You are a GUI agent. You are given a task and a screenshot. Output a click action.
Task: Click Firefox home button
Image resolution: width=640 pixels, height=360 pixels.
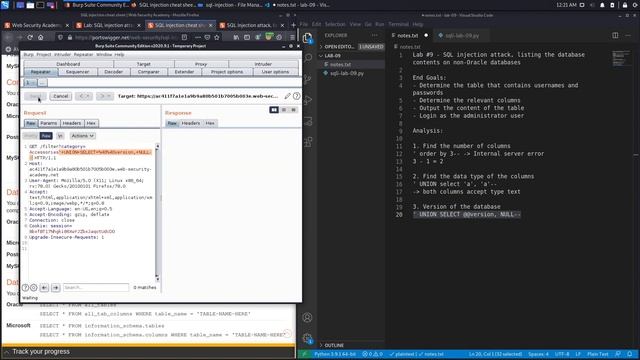click(x=40, y=37)
